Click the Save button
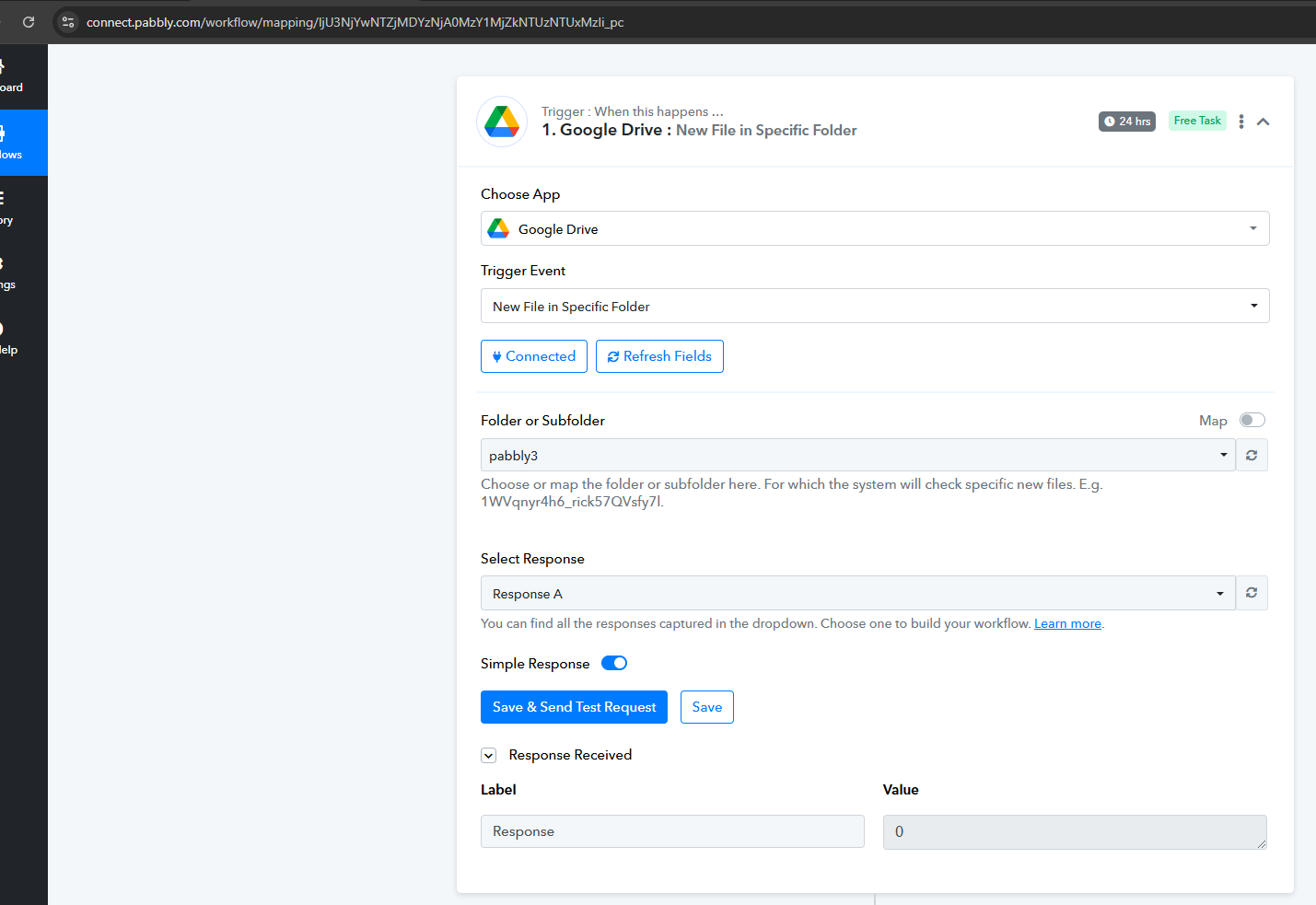This screenshot has height=905, width=1316. pos(707,707)
